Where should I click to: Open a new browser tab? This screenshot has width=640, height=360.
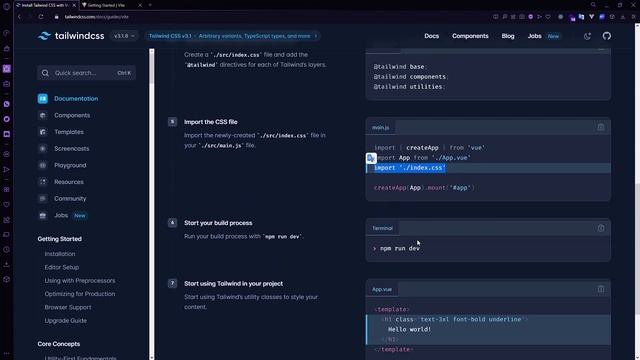click(150, 5)
